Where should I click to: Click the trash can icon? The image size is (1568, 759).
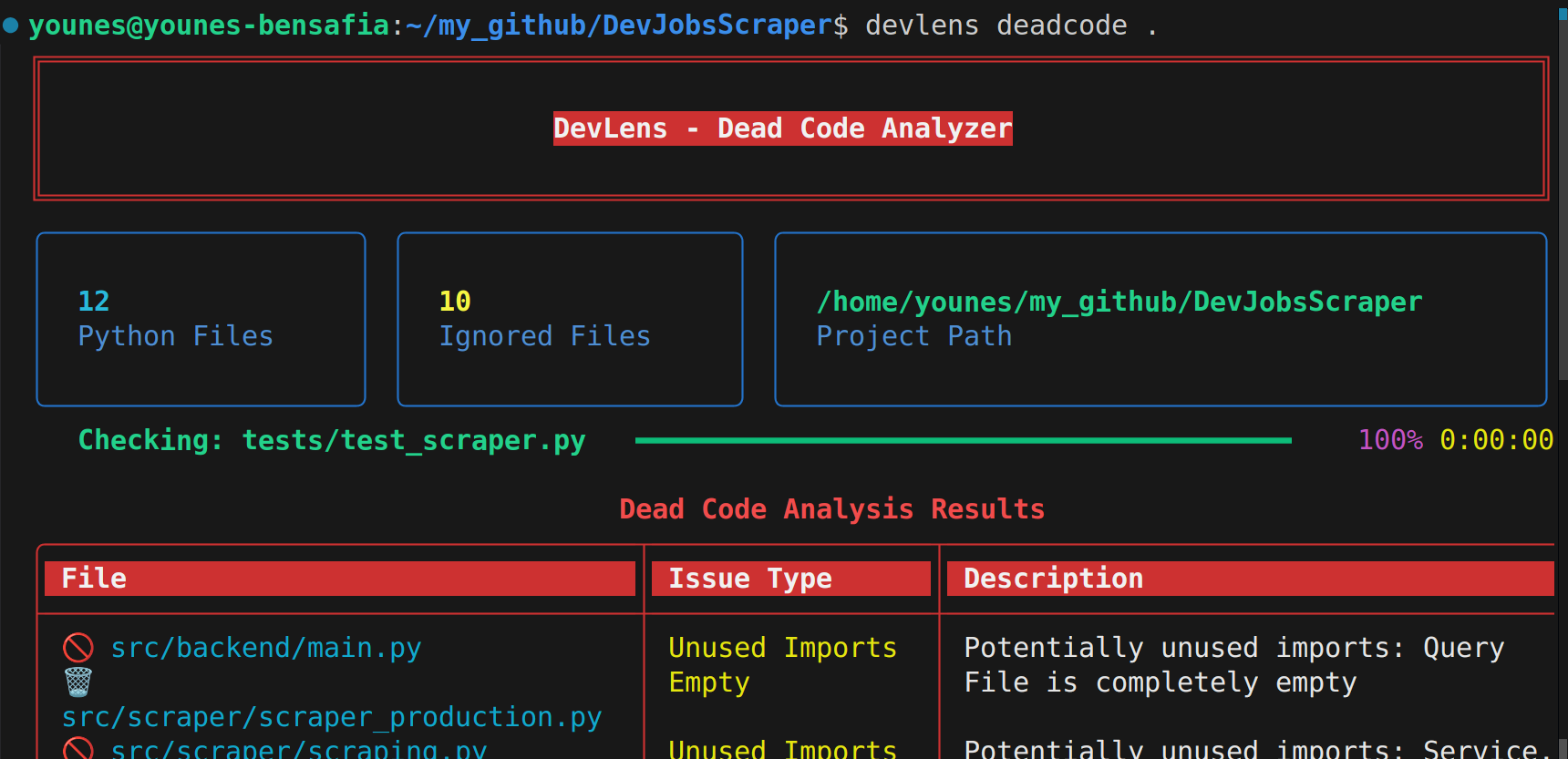click(78, 682)
